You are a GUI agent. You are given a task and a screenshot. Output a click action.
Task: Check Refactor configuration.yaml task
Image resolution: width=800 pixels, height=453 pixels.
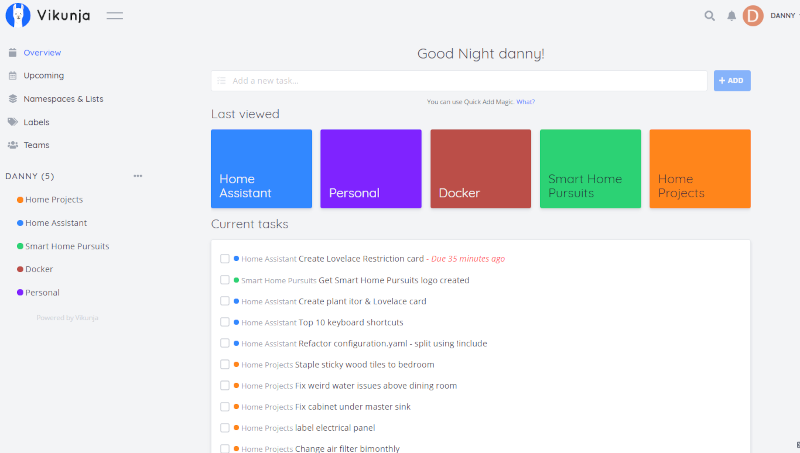[224, 343]
